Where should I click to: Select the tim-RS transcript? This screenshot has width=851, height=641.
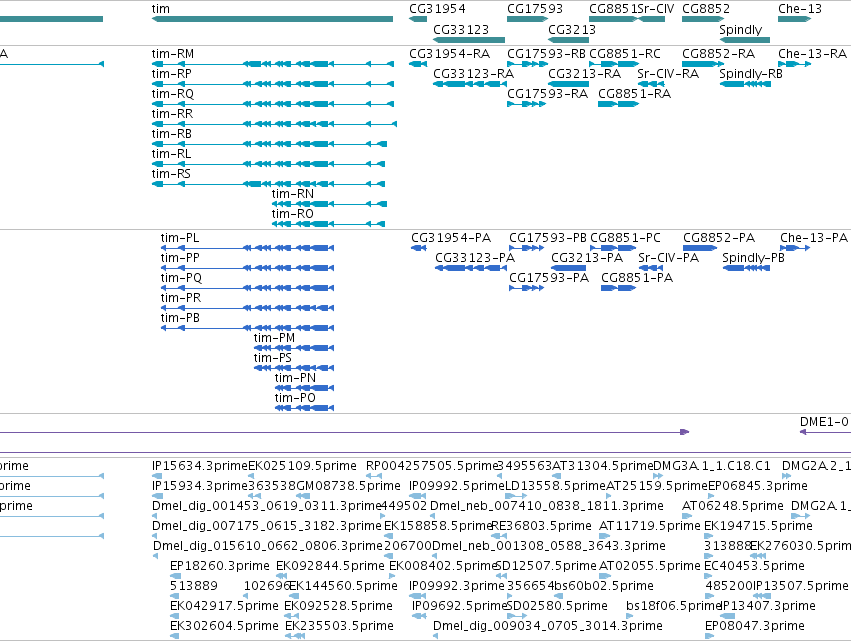pos(269,185)
